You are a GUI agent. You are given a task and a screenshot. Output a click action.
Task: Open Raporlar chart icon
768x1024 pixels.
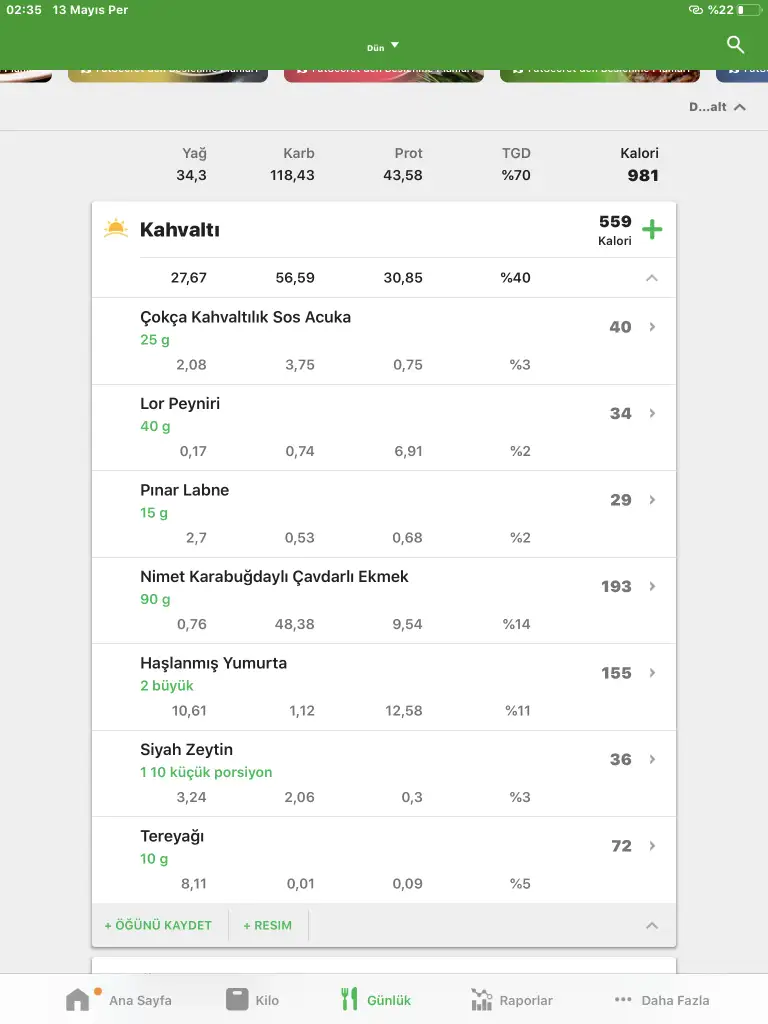coord(482,999)
